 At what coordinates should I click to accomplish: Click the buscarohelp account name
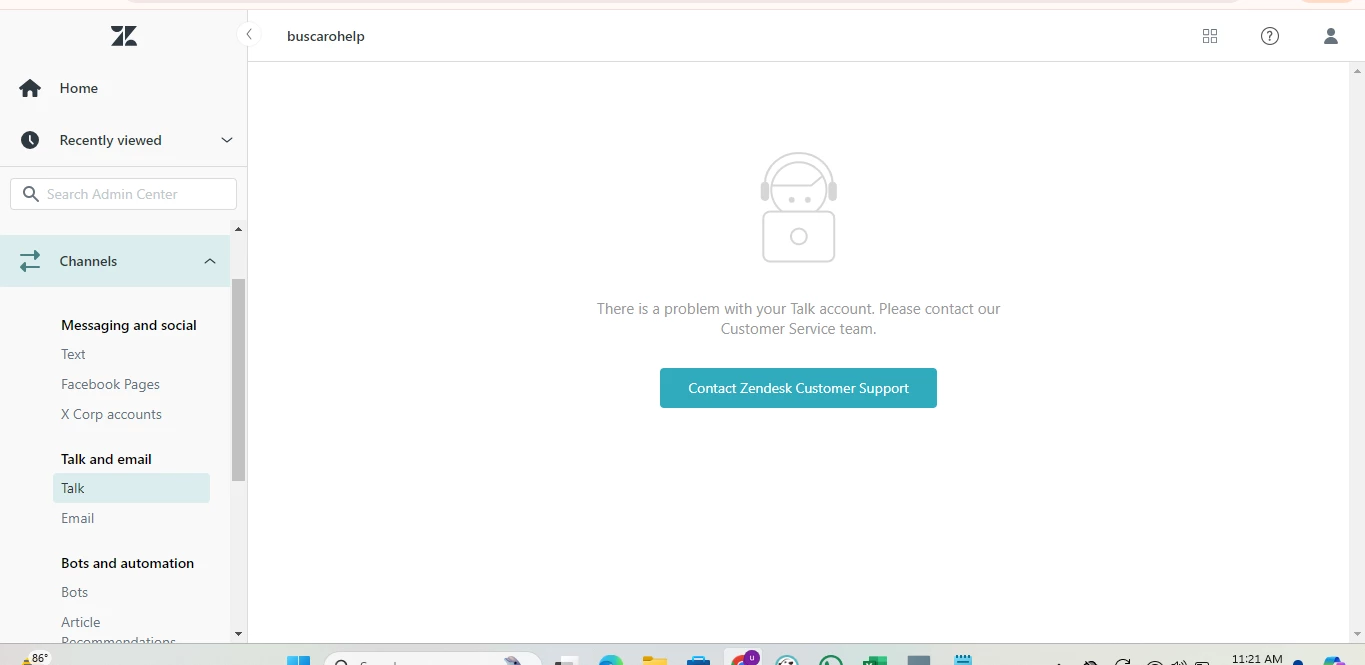(x=326, y=36)
